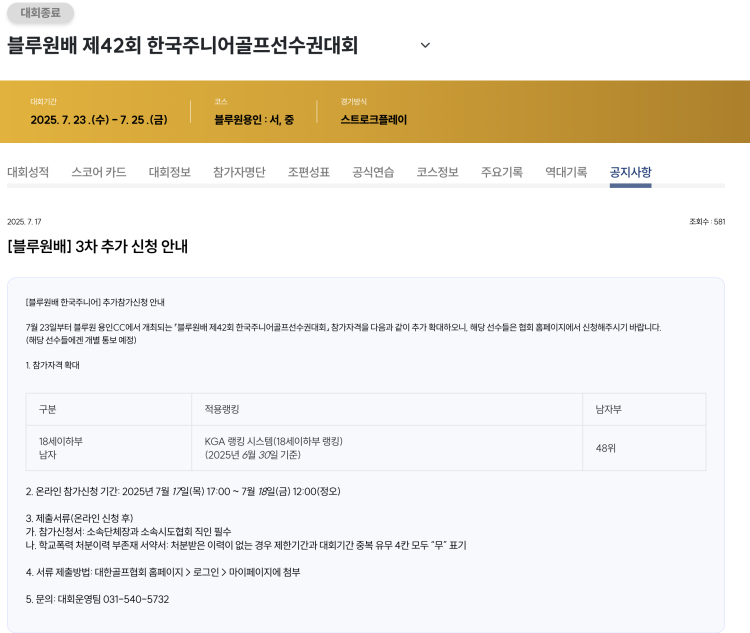Viewport: 750px width, 633px height.
Task: Open the 대회성적 tab
Action: 28,172
